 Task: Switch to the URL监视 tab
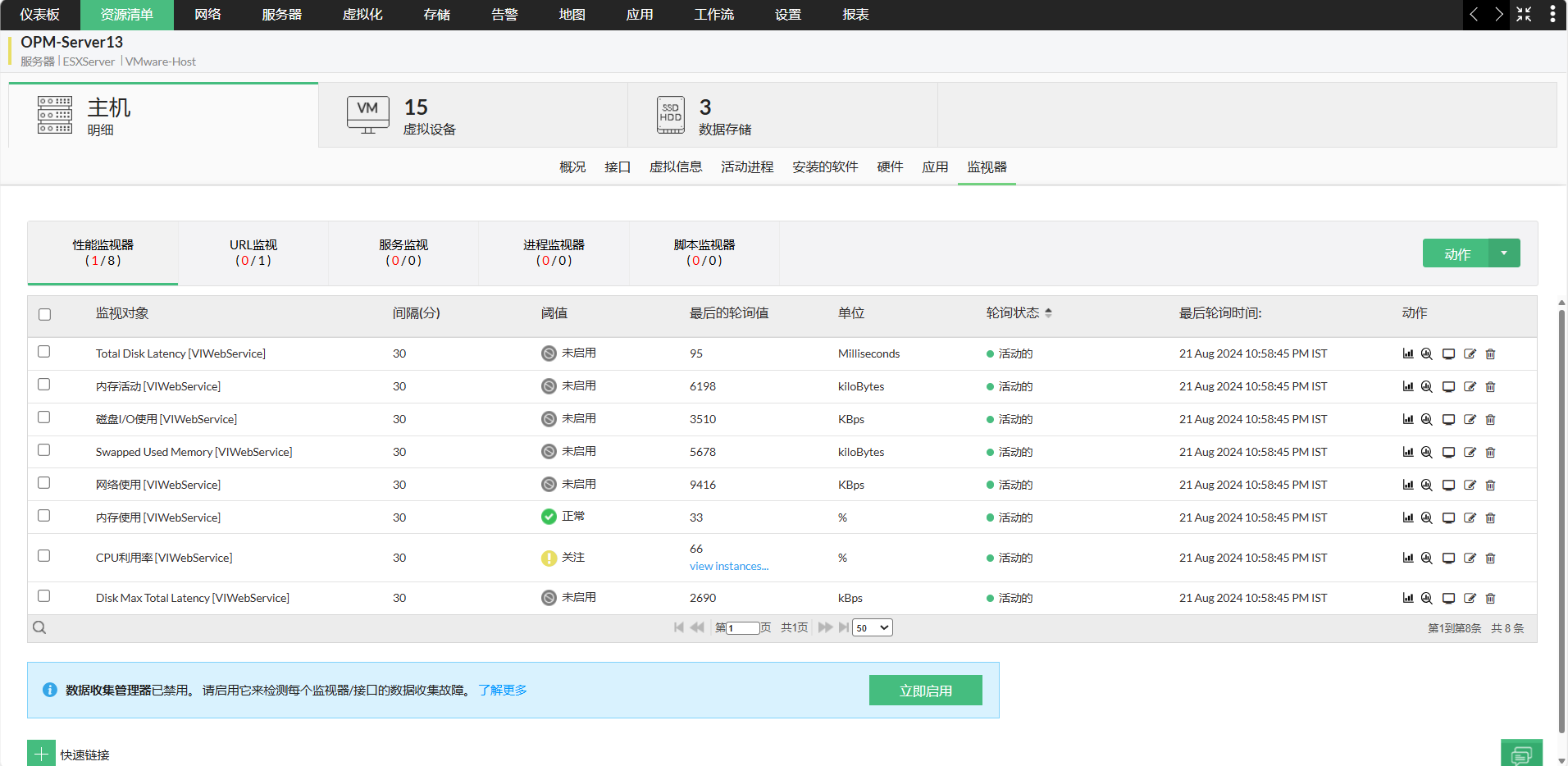pos(253,253)
